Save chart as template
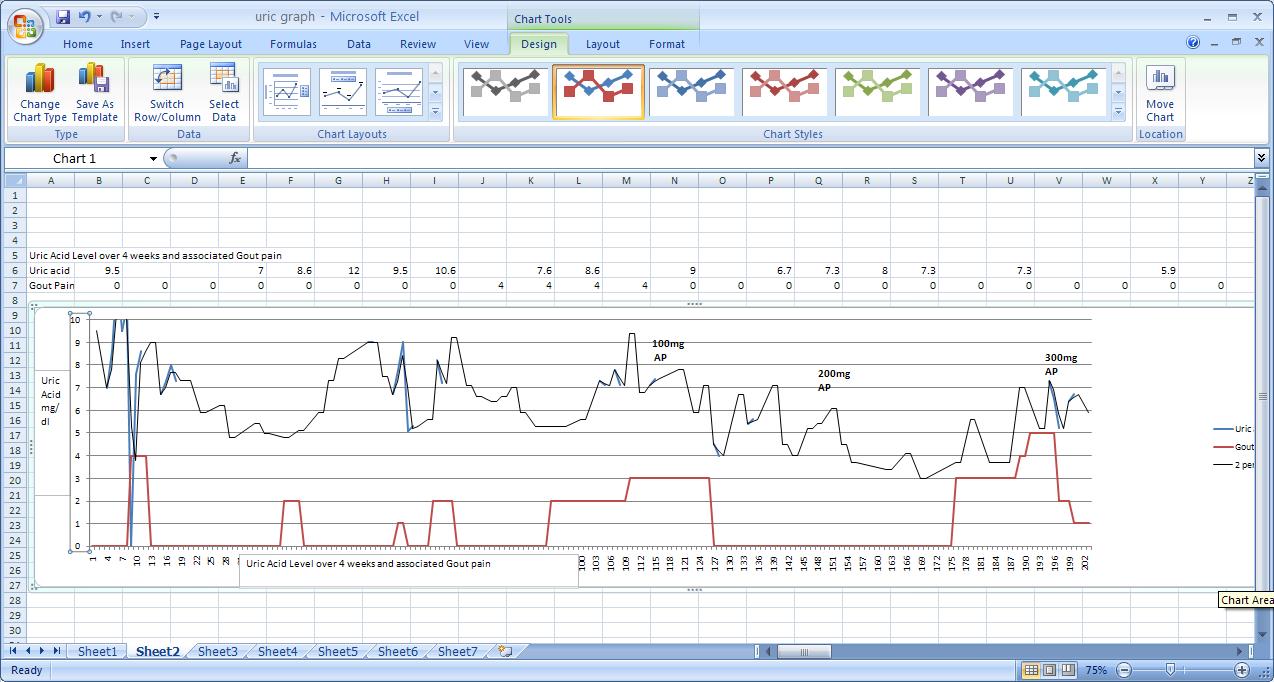The height and width of the screenshot is (682, 1274). tap(95, 93)
